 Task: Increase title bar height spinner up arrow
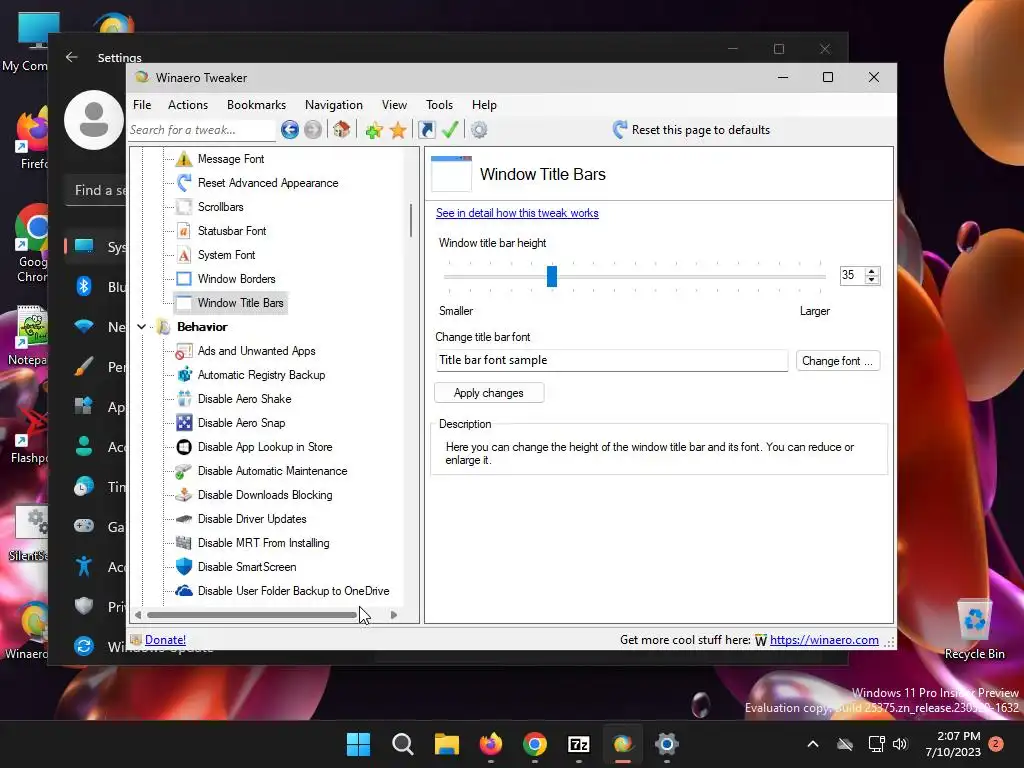(871, 271)
